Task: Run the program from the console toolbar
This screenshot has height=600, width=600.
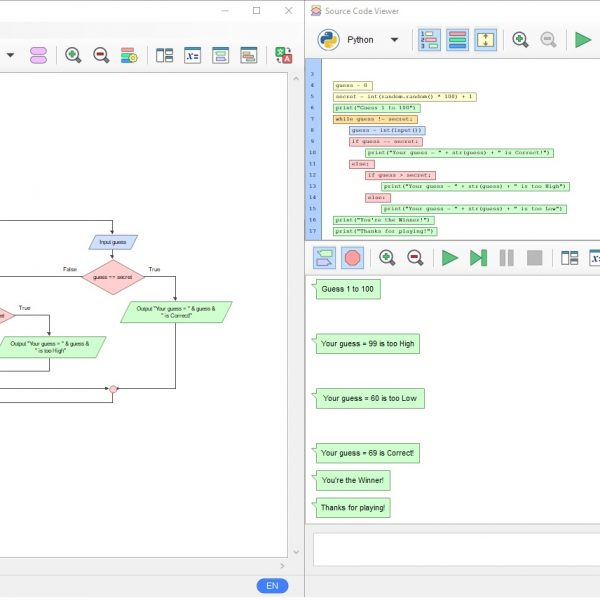Action: (x=450, y=258)
